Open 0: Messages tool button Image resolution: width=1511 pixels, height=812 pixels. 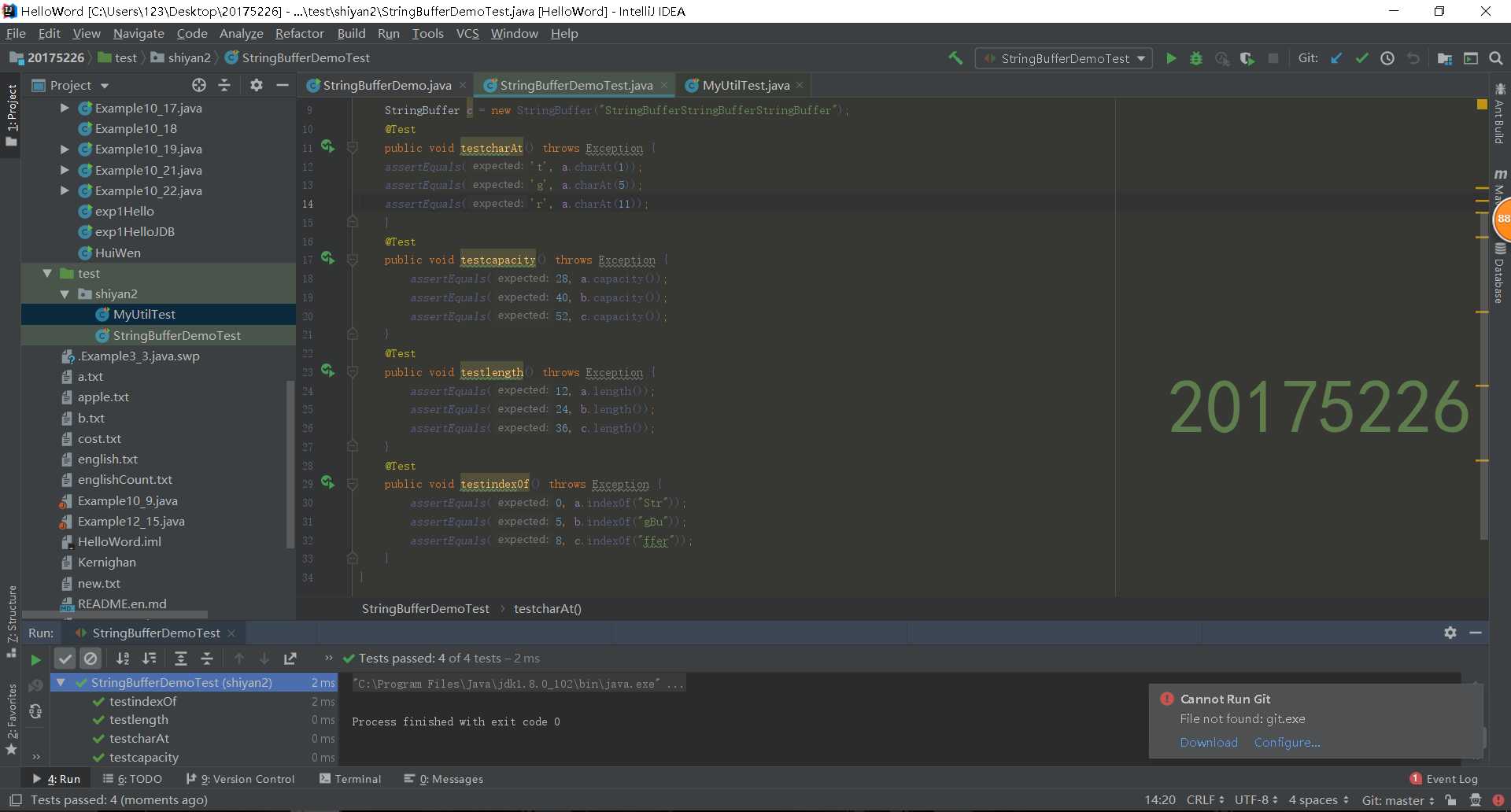(x=444, y=779)
